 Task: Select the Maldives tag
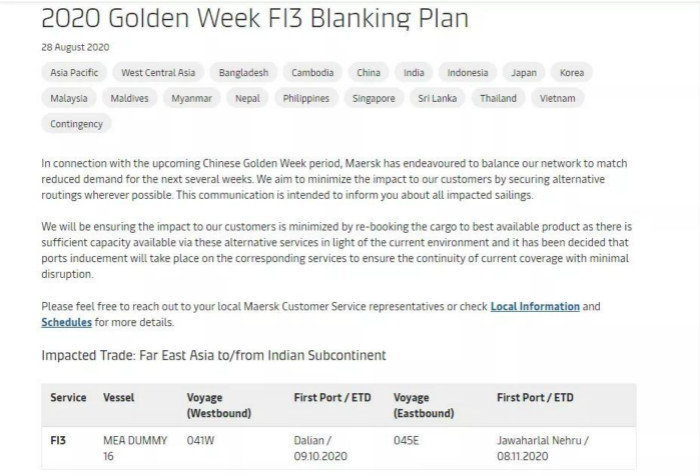(129, 98)
